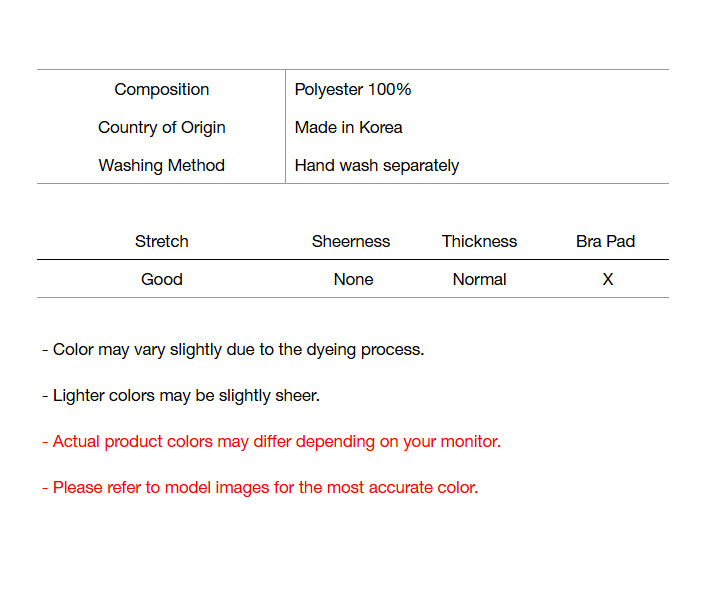Click the Stretch column header

point(161,242)
